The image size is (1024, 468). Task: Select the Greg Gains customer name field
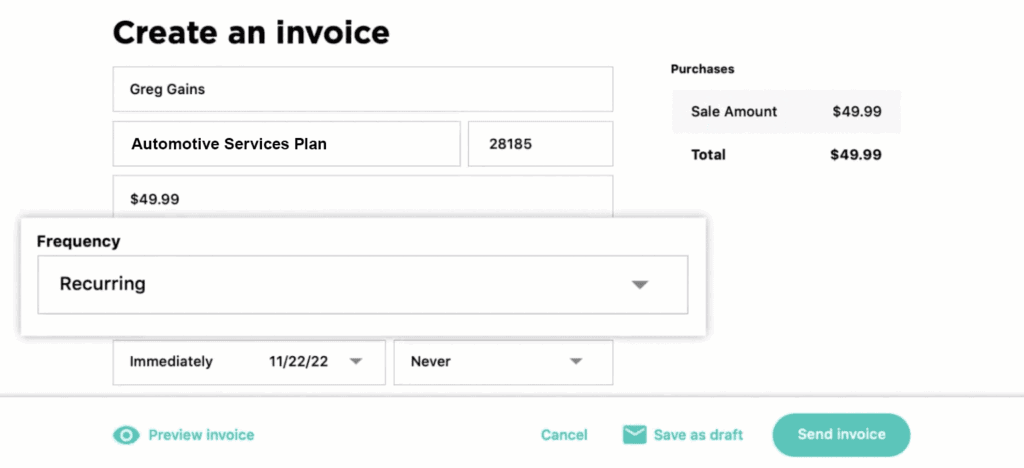[x=362, y=90]
